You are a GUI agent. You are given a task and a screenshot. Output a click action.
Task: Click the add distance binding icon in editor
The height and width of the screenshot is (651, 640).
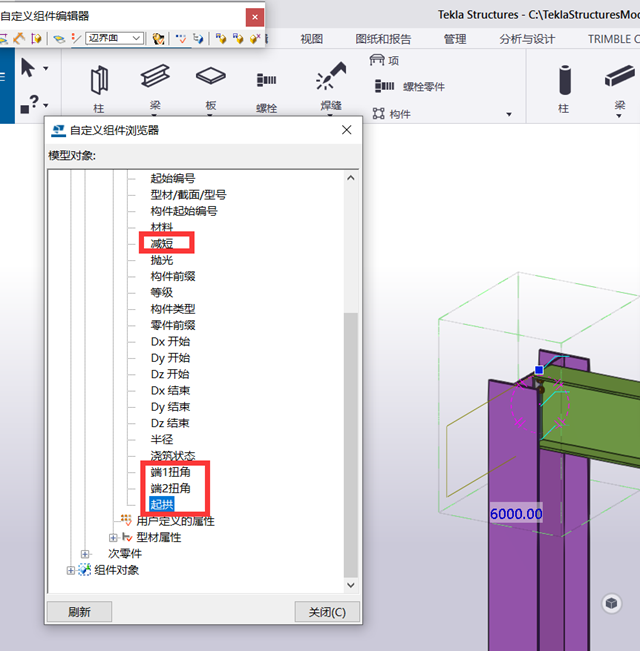[18, 39]
